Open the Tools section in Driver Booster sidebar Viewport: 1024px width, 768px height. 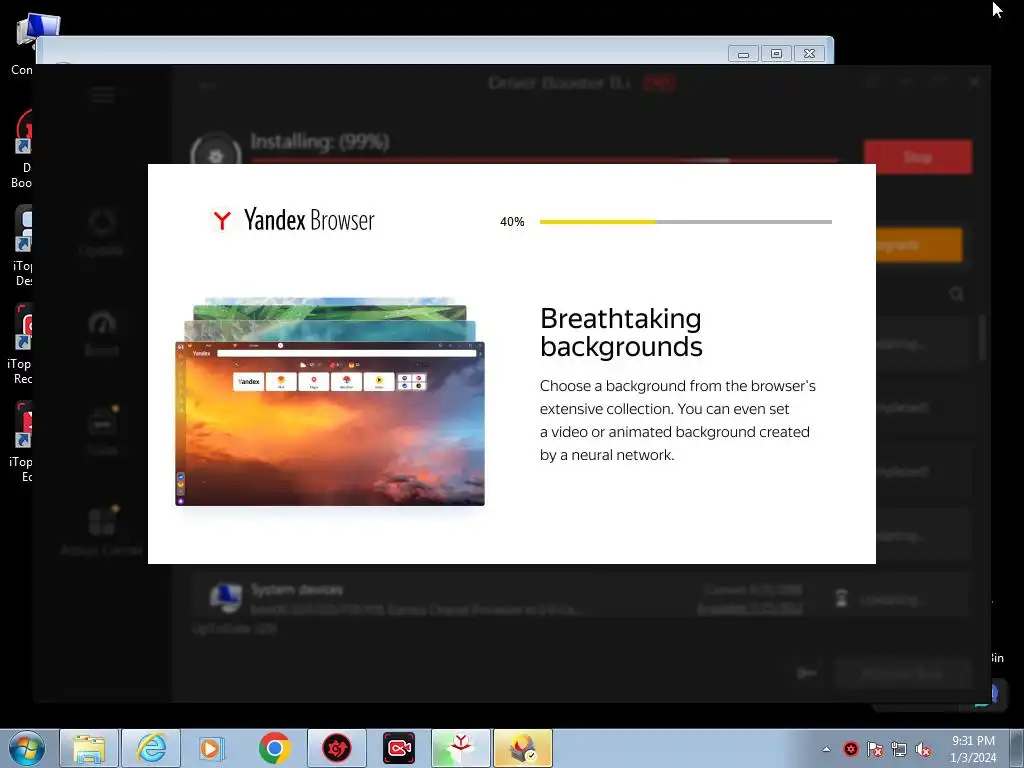(x=102, y=431)
